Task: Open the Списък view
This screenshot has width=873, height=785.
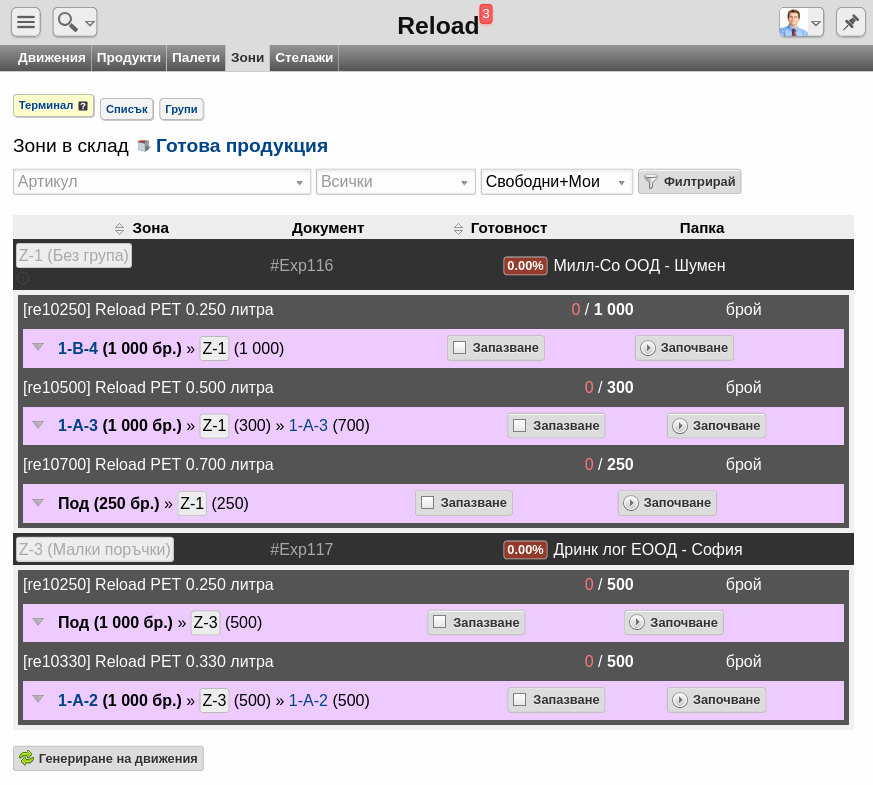Action: (x=127, y=109)
